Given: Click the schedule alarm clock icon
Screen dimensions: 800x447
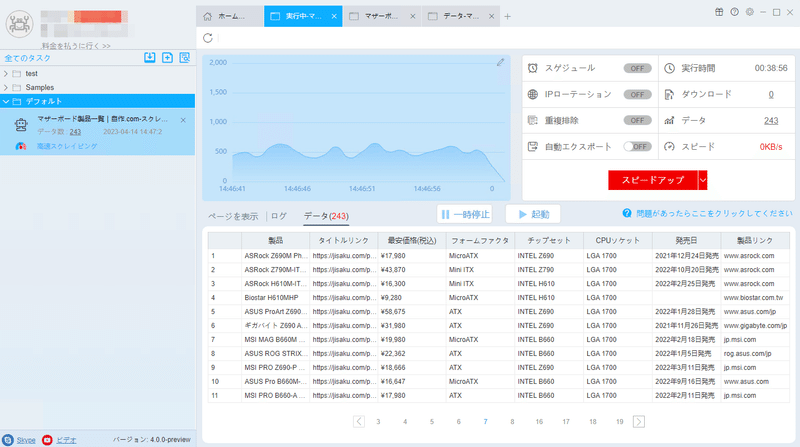Looking at the screenshot, I should 533,68.
